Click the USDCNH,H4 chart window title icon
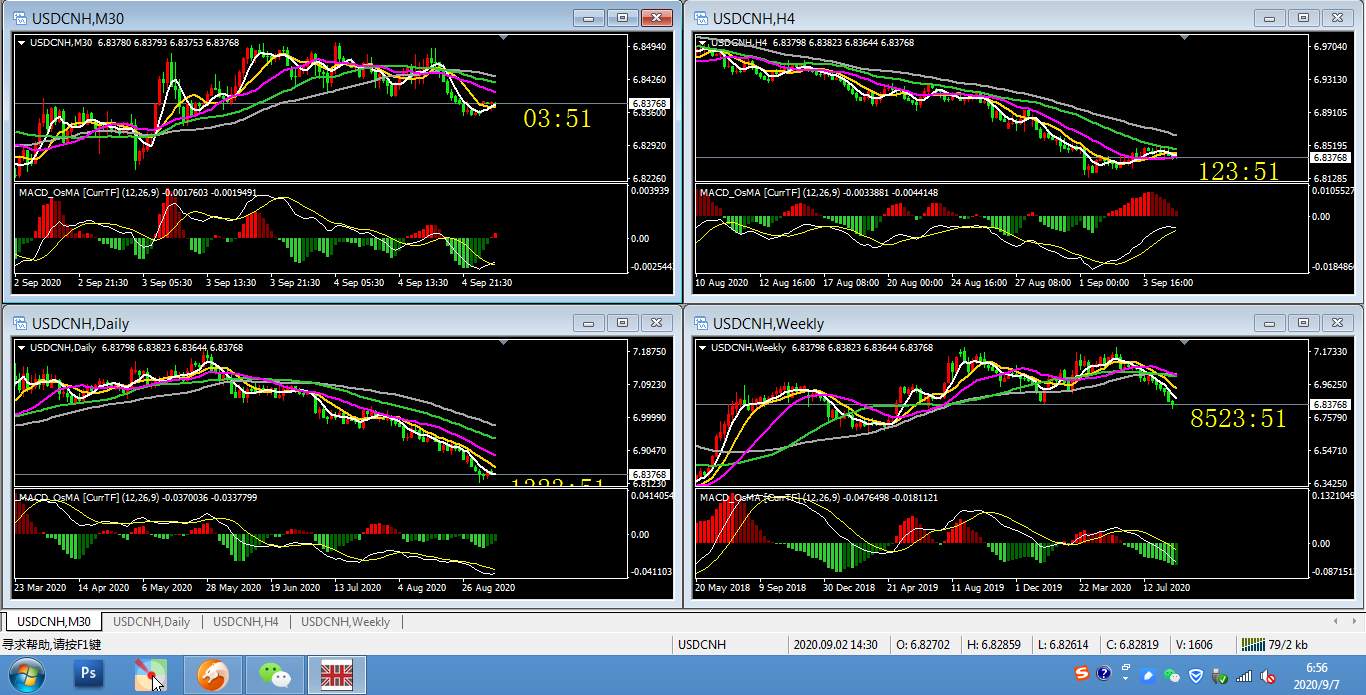 point(701,18)
